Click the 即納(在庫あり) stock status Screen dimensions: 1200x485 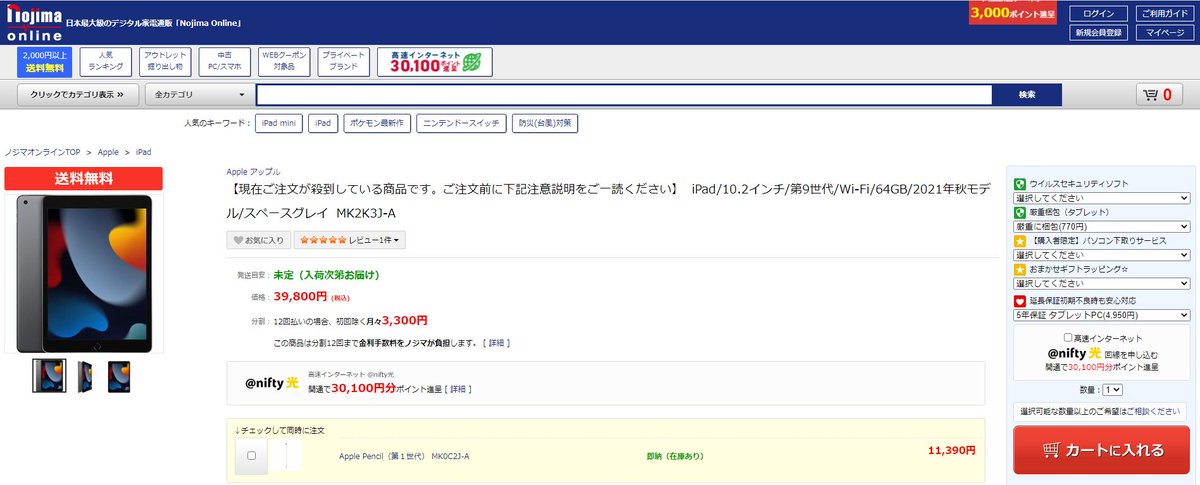676,456
